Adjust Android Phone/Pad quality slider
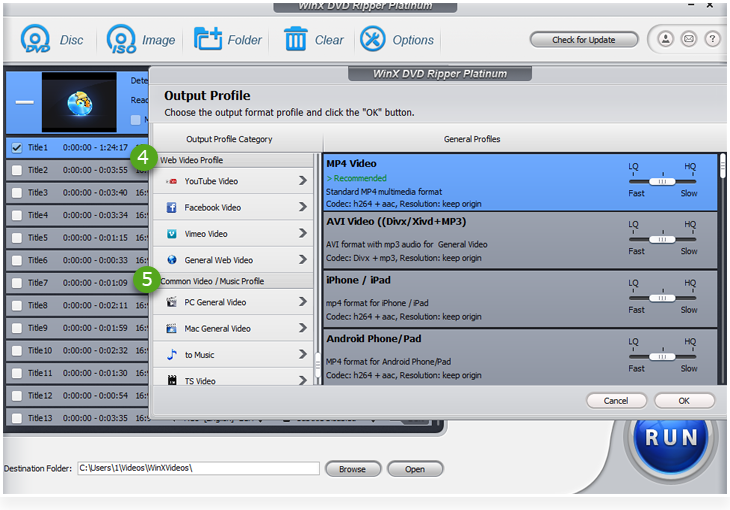 662,357
